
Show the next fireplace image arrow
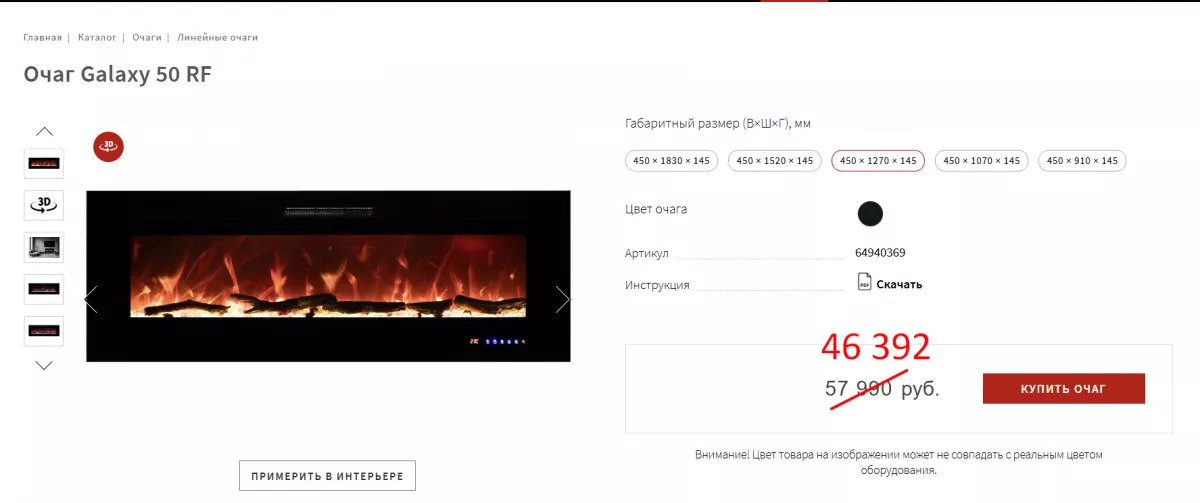(562, 299)
